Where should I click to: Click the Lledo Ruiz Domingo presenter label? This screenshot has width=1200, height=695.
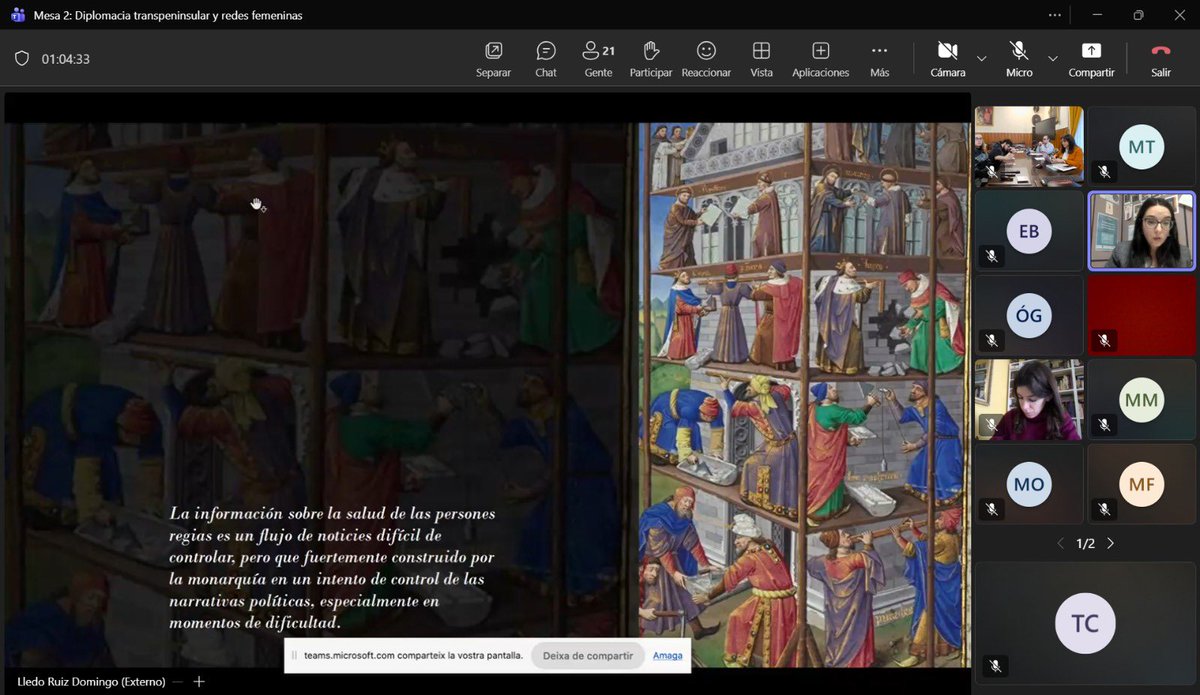click(93, 682)
